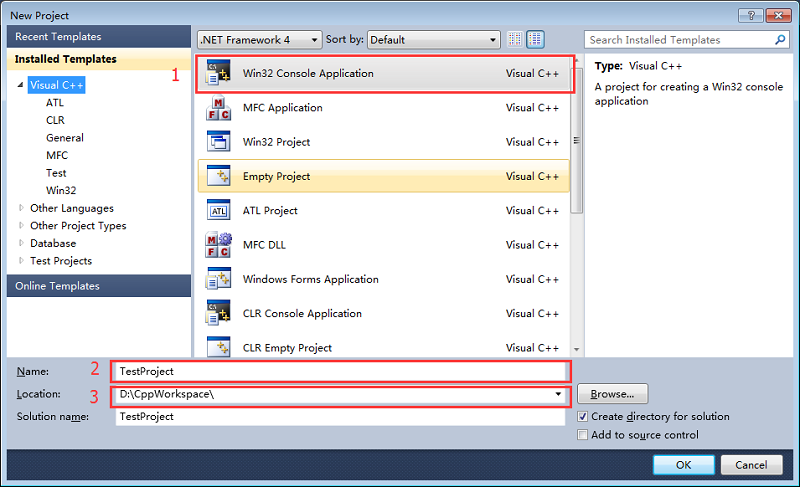Open the Sort by Default dropdown
This screenshot has width=800, height=487.
(x=433, y=40)
